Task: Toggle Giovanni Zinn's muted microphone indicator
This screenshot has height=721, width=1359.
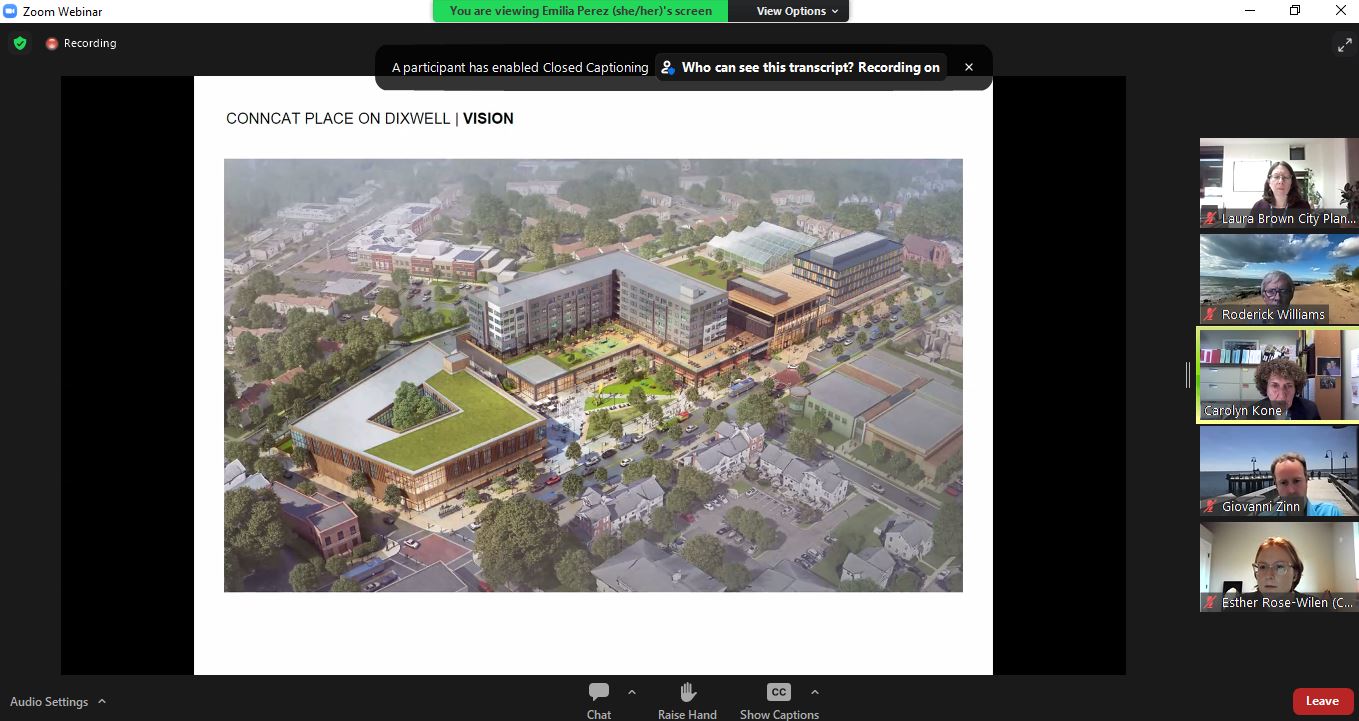Action: click(x=1209, y=507)
